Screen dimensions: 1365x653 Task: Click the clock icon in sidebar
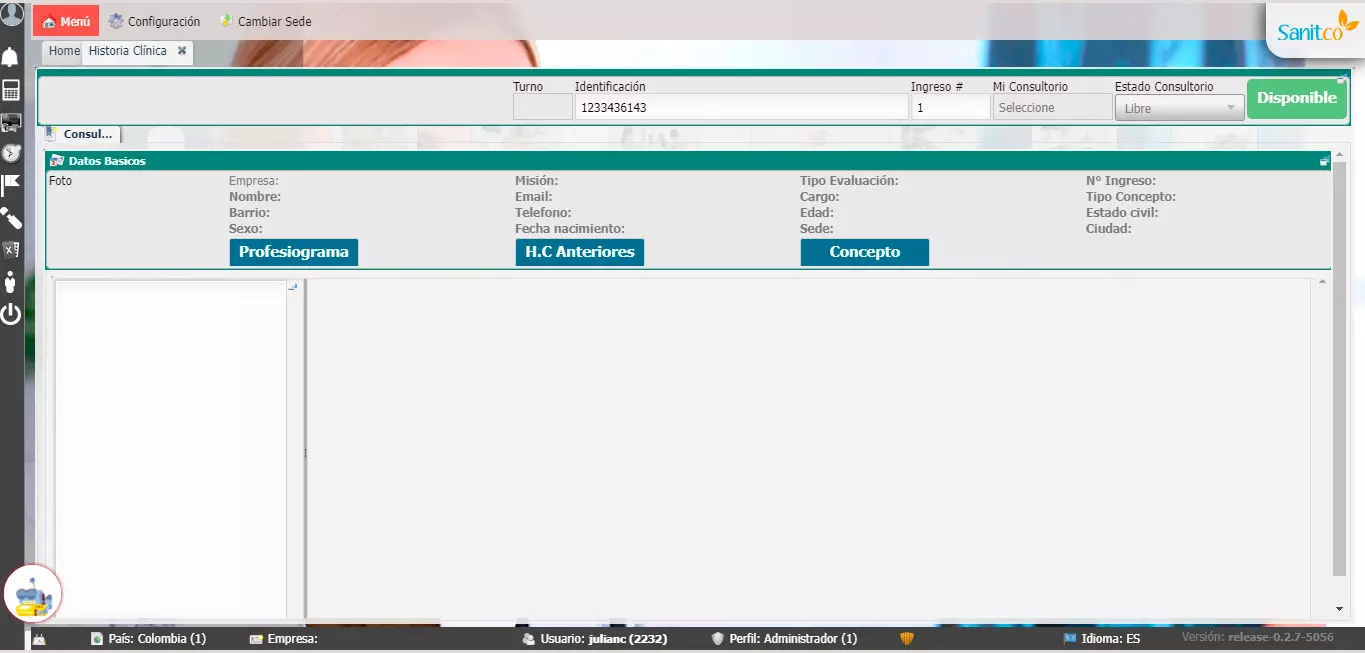(11, 153)
